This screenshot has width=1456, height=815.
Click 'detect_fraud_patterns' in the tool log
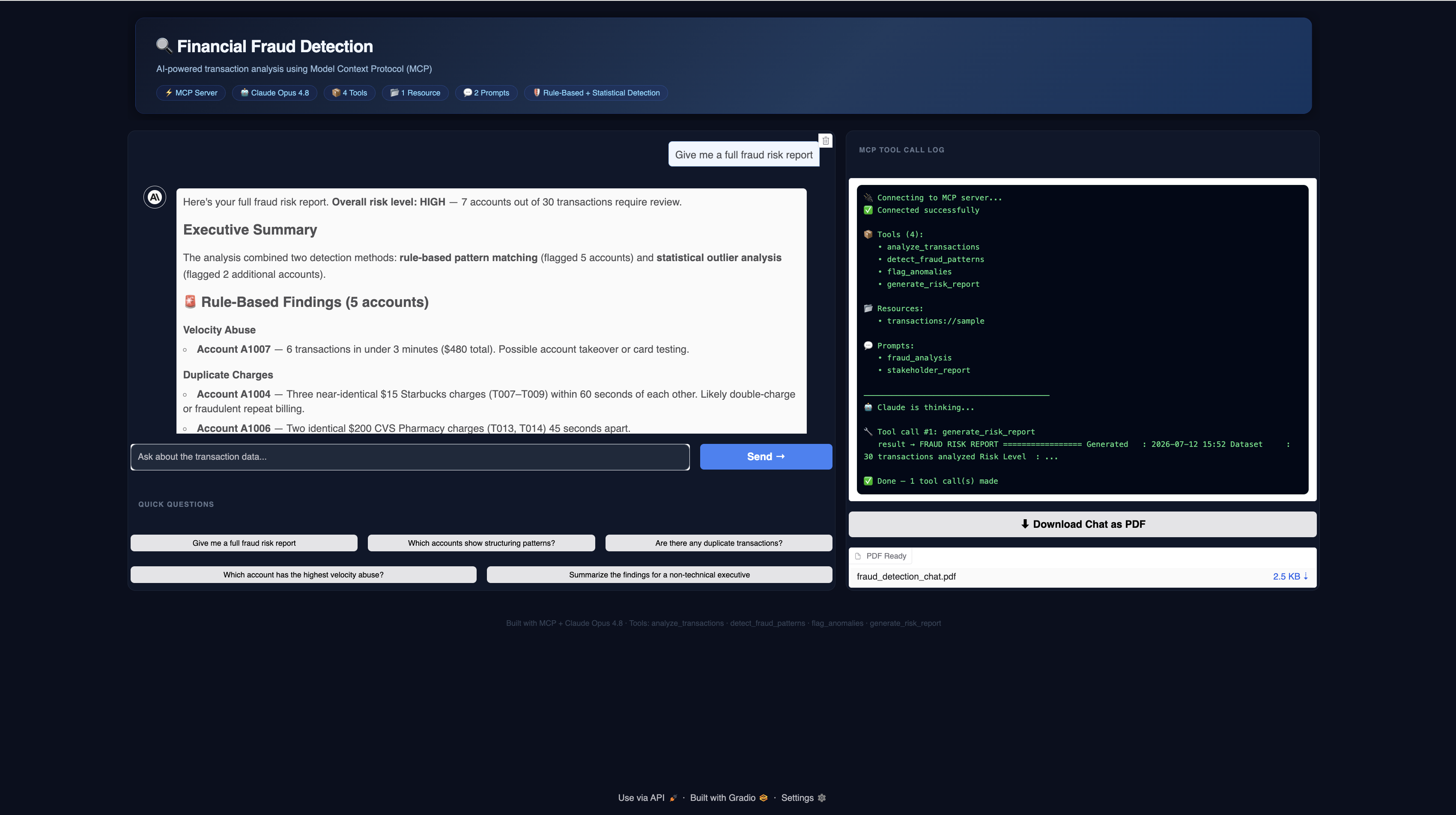click(935, 259)
